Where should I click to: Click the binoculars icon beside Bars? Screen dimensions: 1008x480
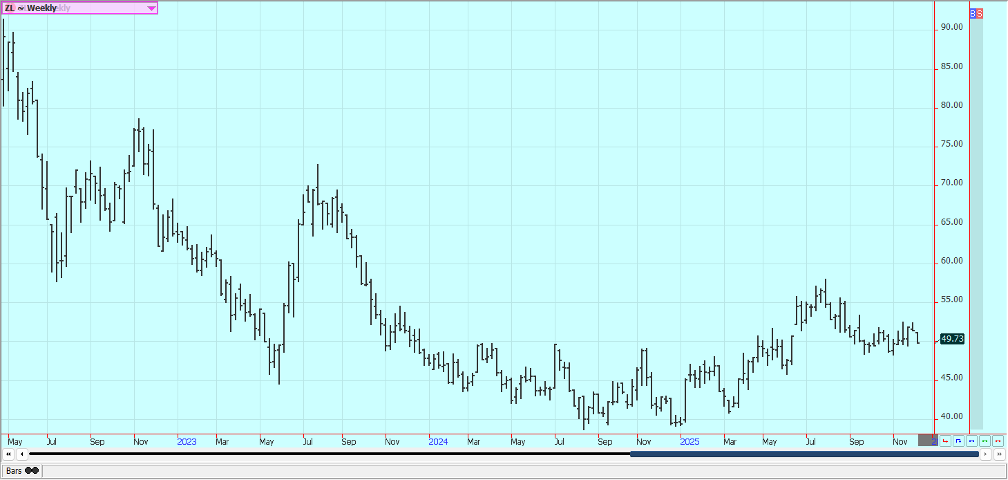point(32,470)
